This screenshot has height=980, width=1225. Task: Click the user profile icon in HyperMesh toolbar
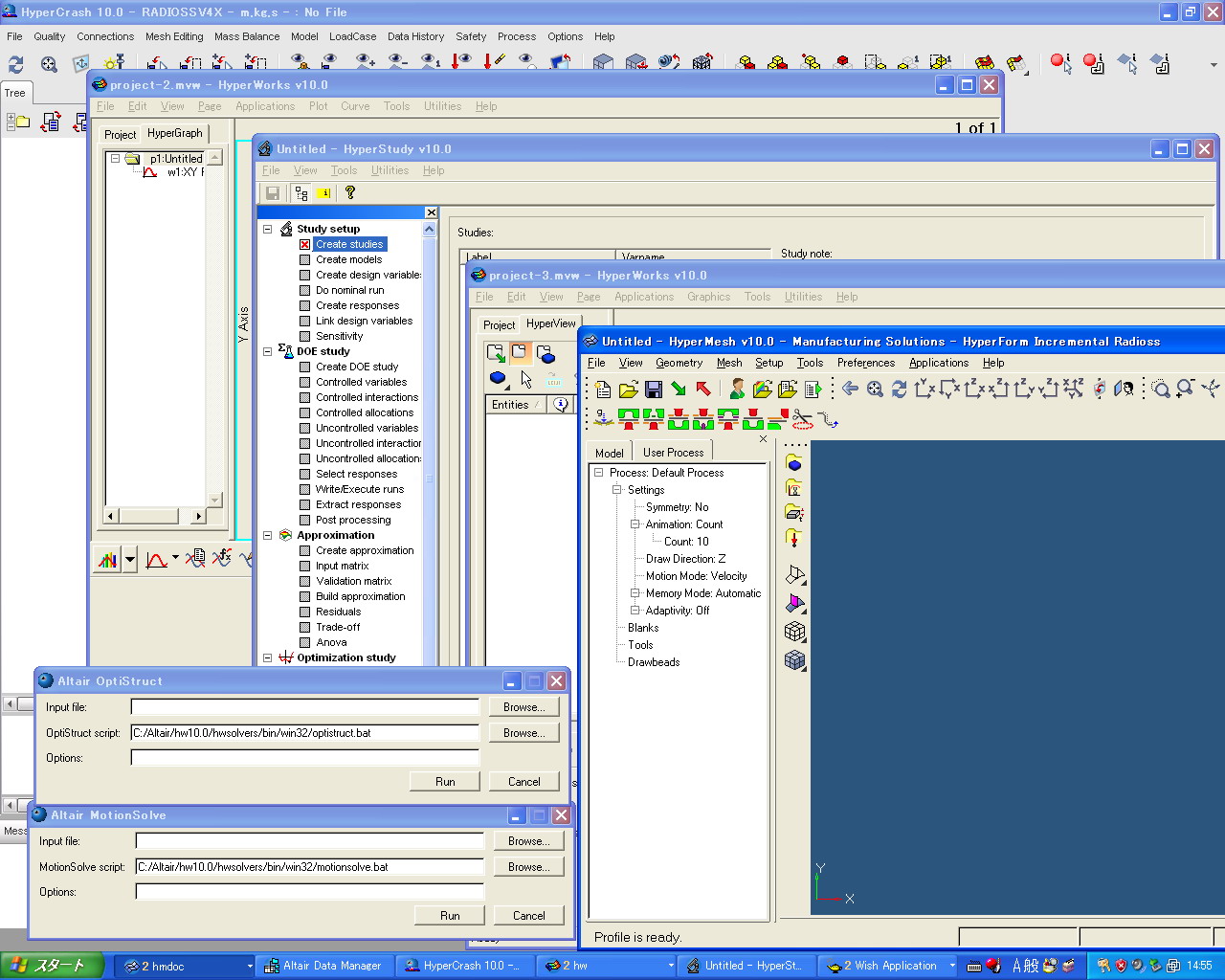(737, 389)
